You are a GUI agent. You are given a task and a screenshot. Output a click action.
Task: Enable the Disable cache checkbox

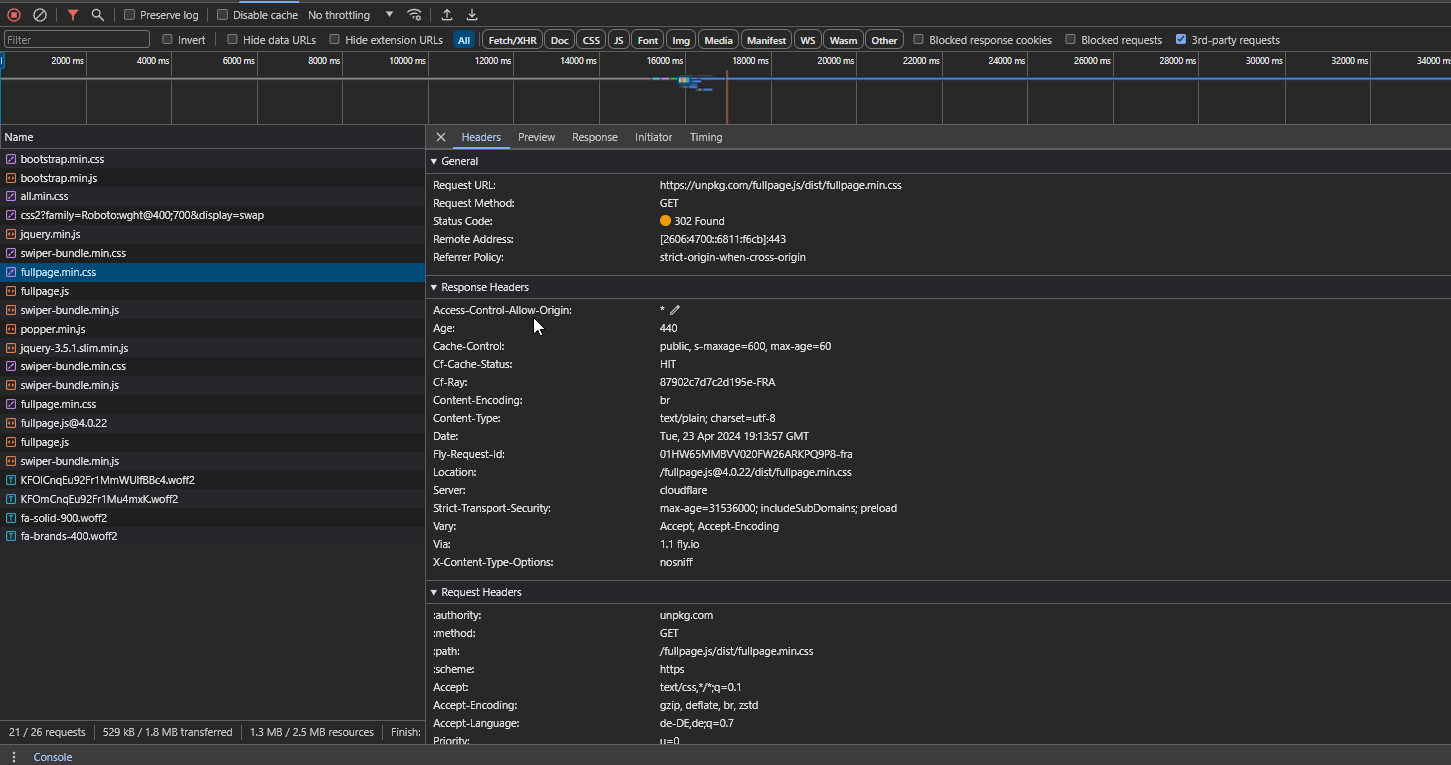pyautogui.click(x=223, y=15)
